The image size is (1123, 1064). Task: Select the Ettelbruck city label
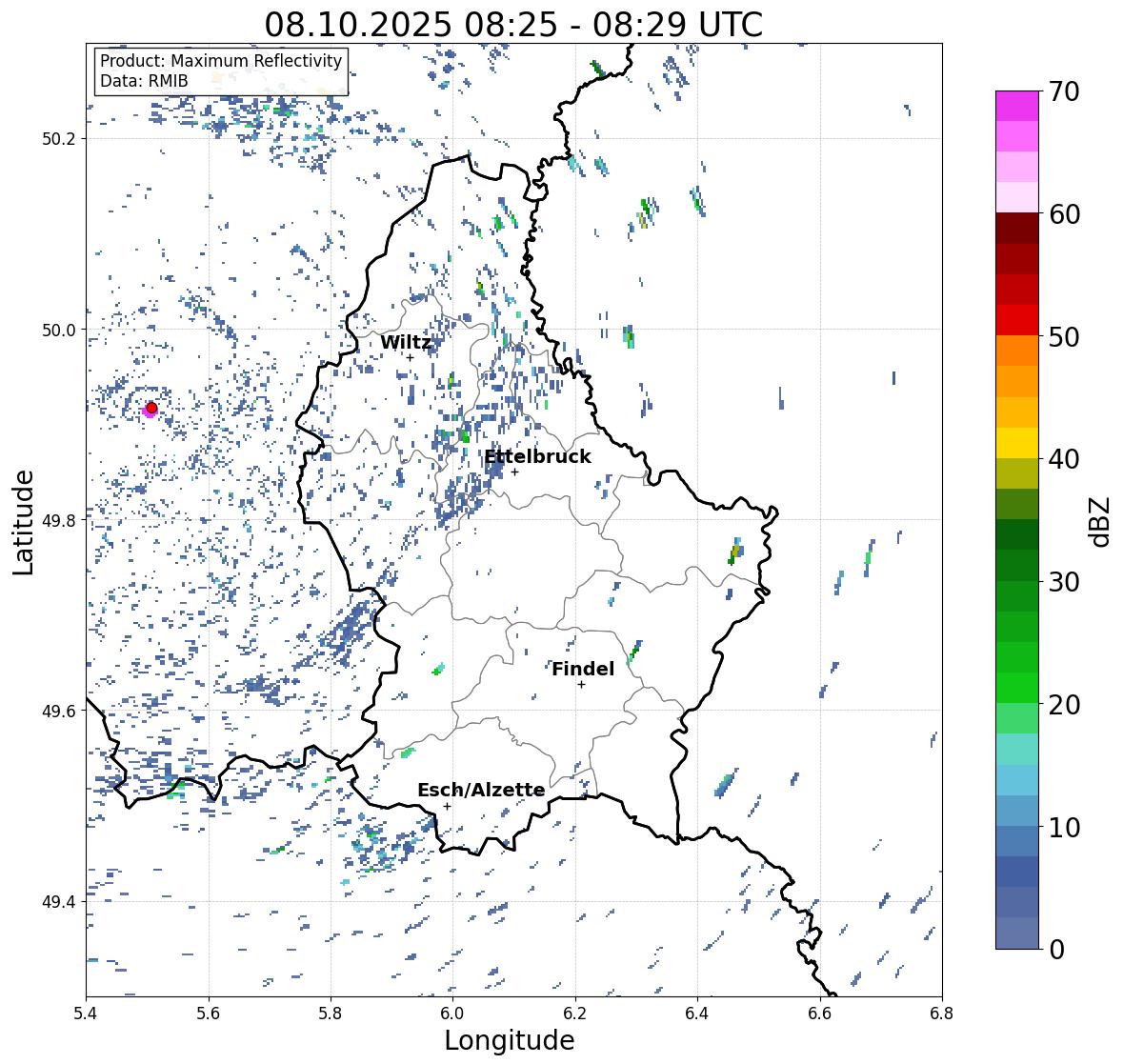(538, 457)
